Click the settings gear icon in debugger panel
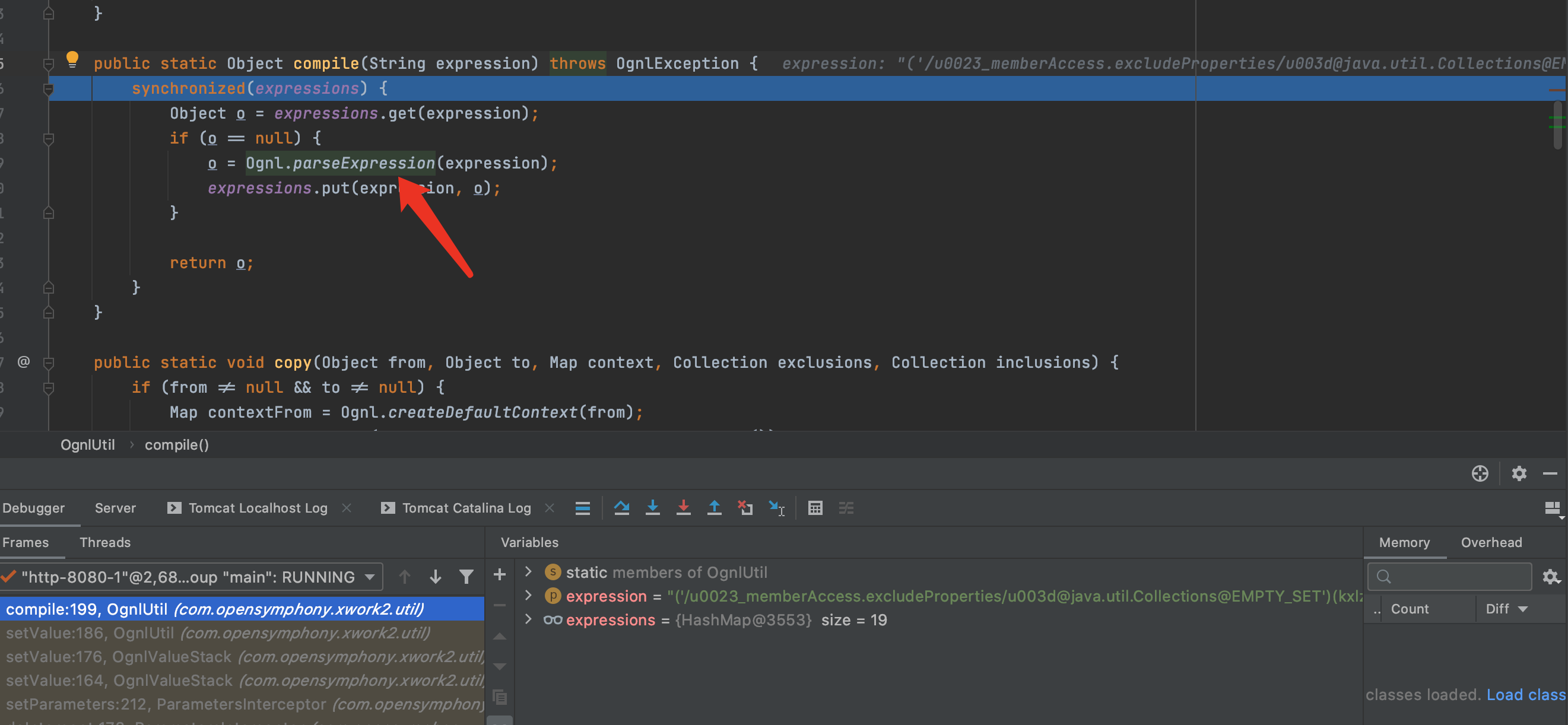This screenshot has height=725, width=1568. click(x=1519, y=474)
